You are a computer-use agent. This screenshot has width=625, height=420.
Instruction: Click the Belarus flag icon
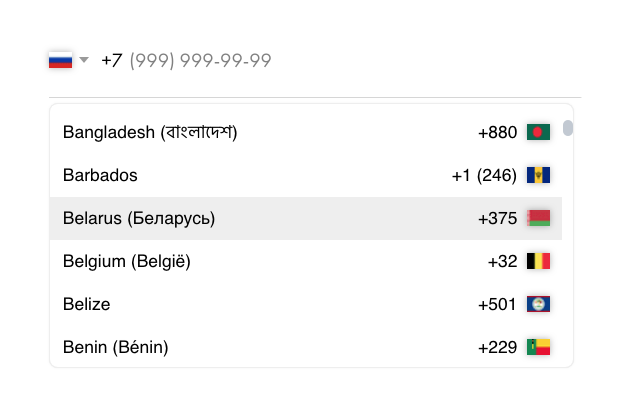[x=538, y=218]
